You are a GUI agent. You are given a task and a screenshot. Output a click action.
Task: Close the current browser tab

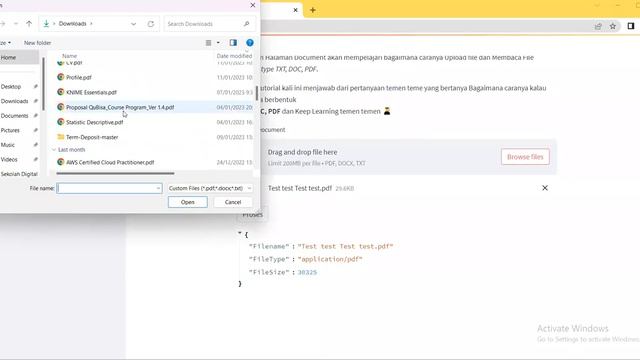point(296,10)
